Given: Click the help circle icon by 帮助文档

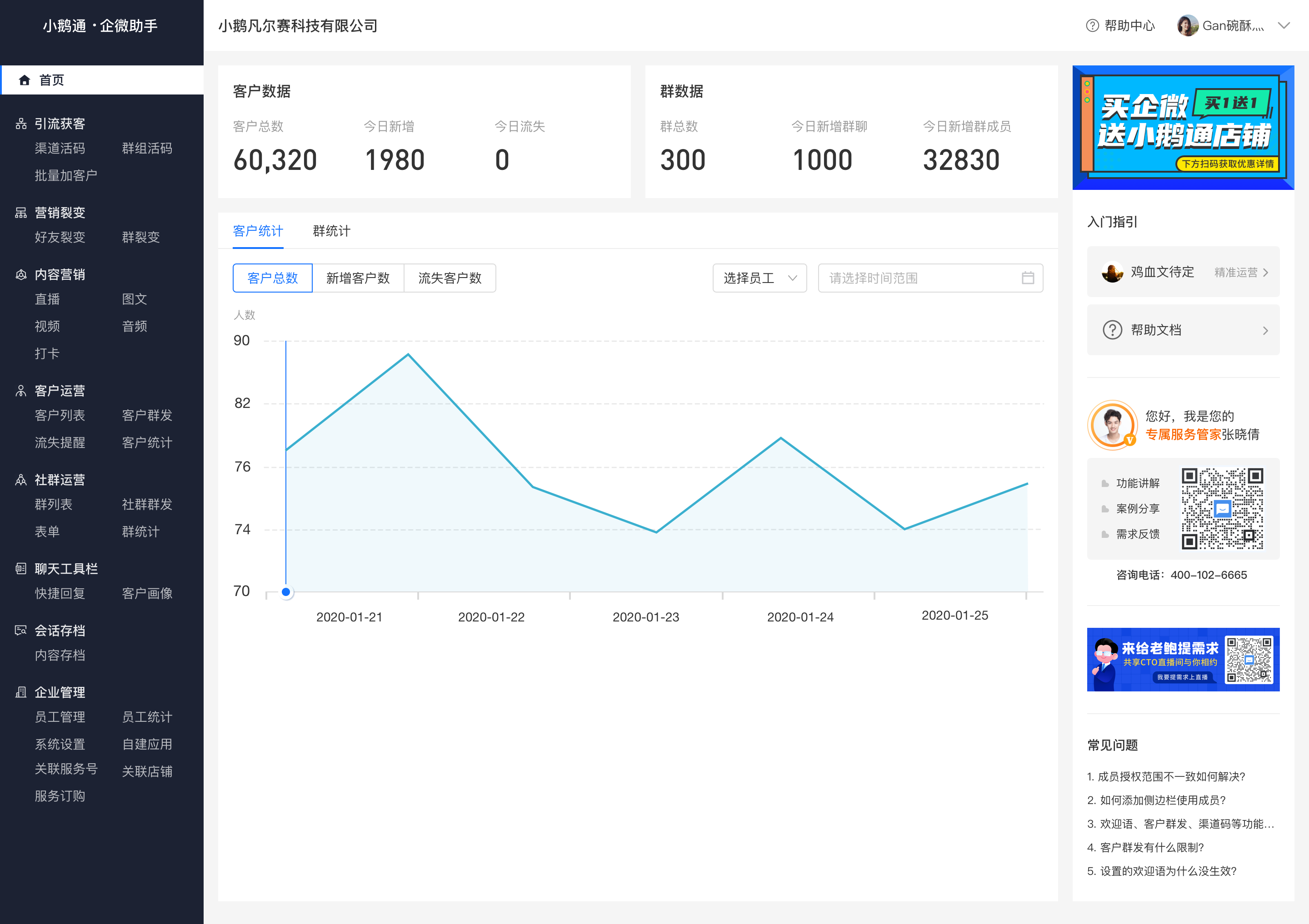Looking at the screenshot, I should tap(1112, 330).
